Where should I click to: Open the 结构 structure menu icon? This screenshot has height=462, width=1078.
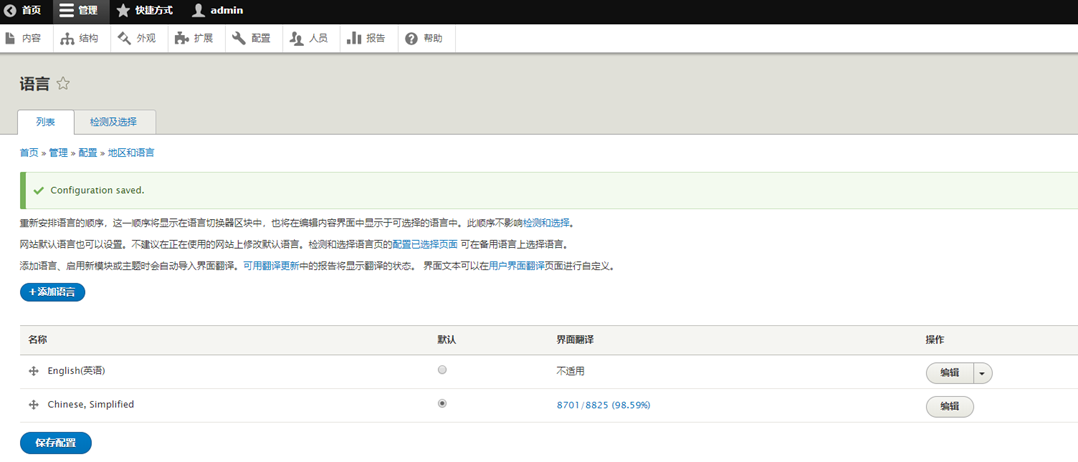click(x=67, y=38)
